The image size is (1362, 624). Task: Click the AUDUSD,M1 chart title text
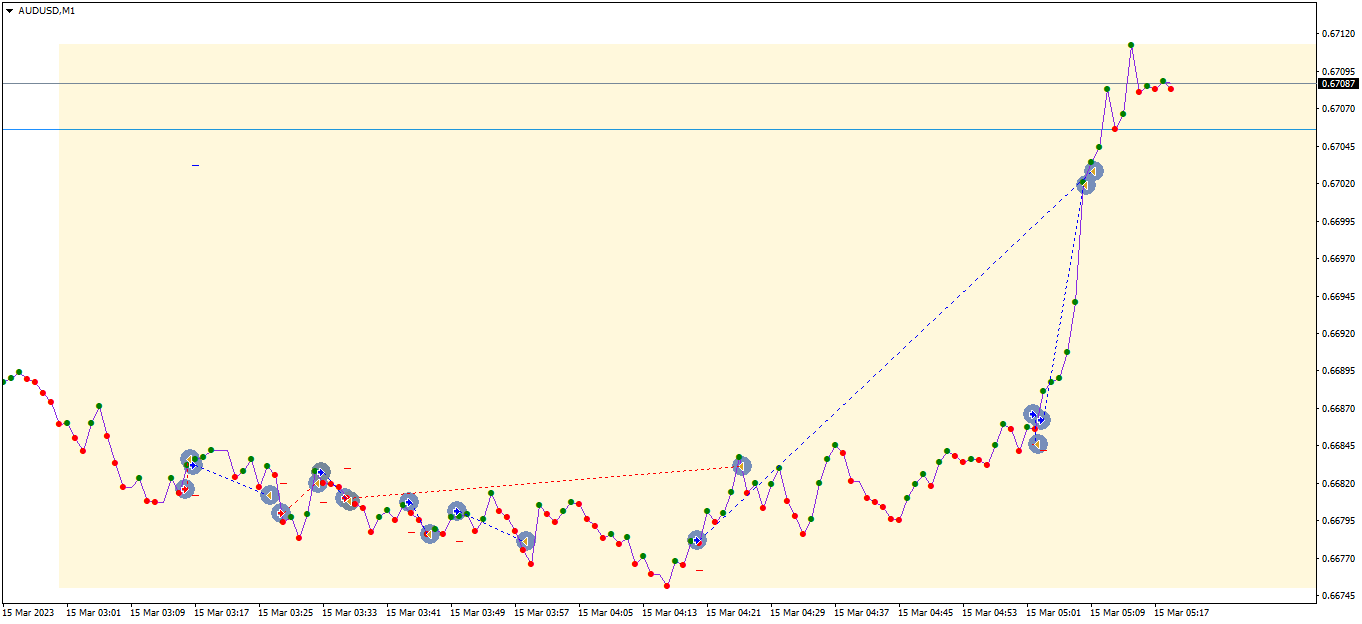[46, 10]
